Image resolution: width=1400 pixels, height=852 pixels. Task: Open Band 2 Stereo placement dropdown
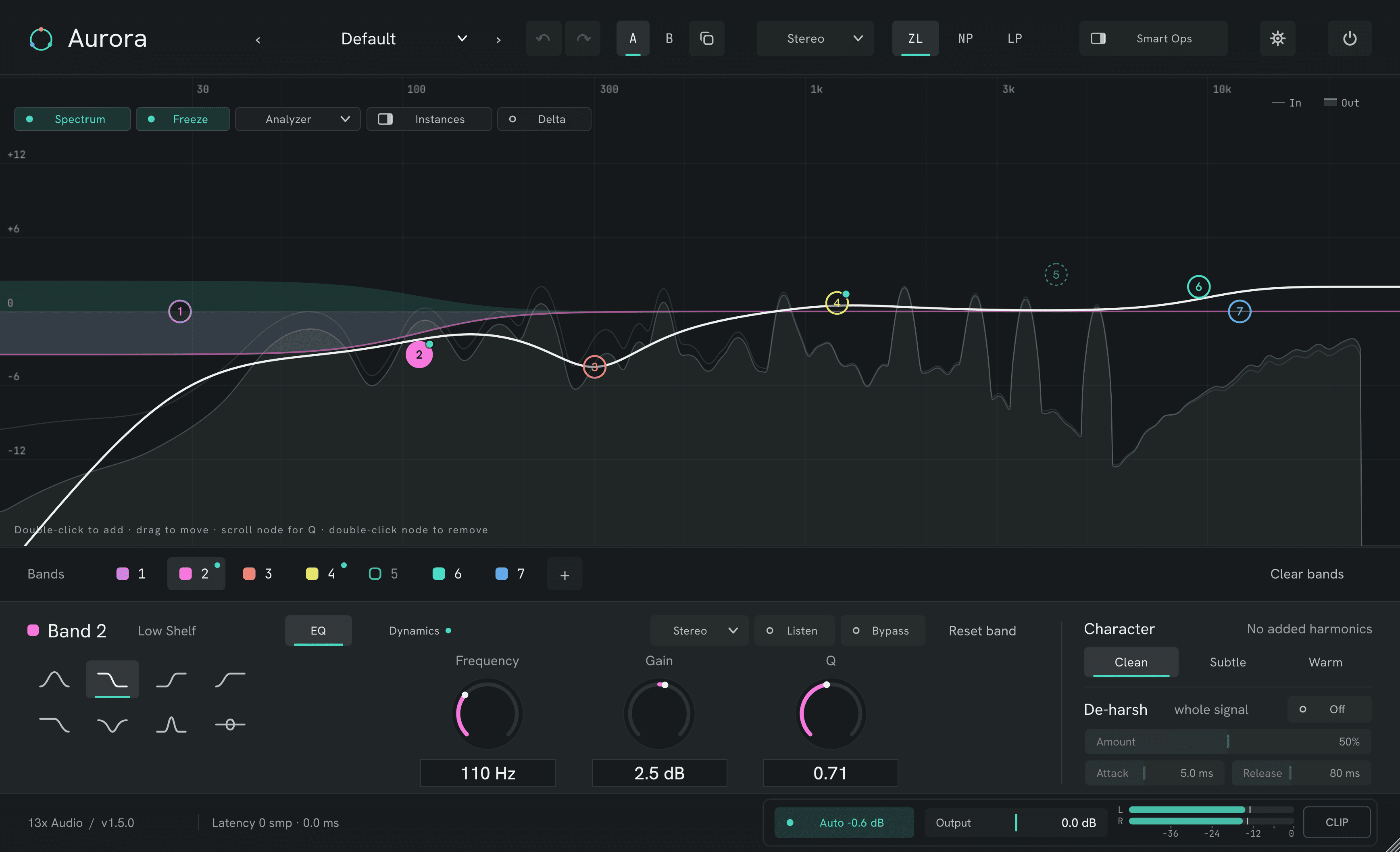(x=700, y=631)
